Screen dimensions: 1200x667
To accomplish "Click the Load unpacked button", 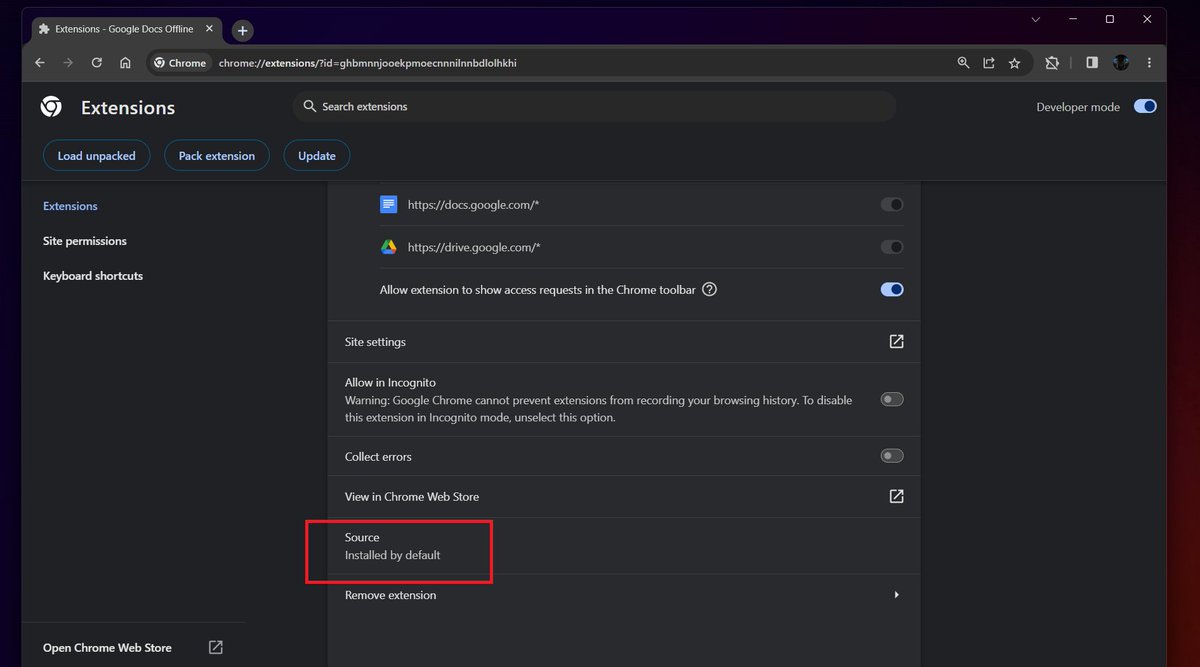I will point(96,156).
